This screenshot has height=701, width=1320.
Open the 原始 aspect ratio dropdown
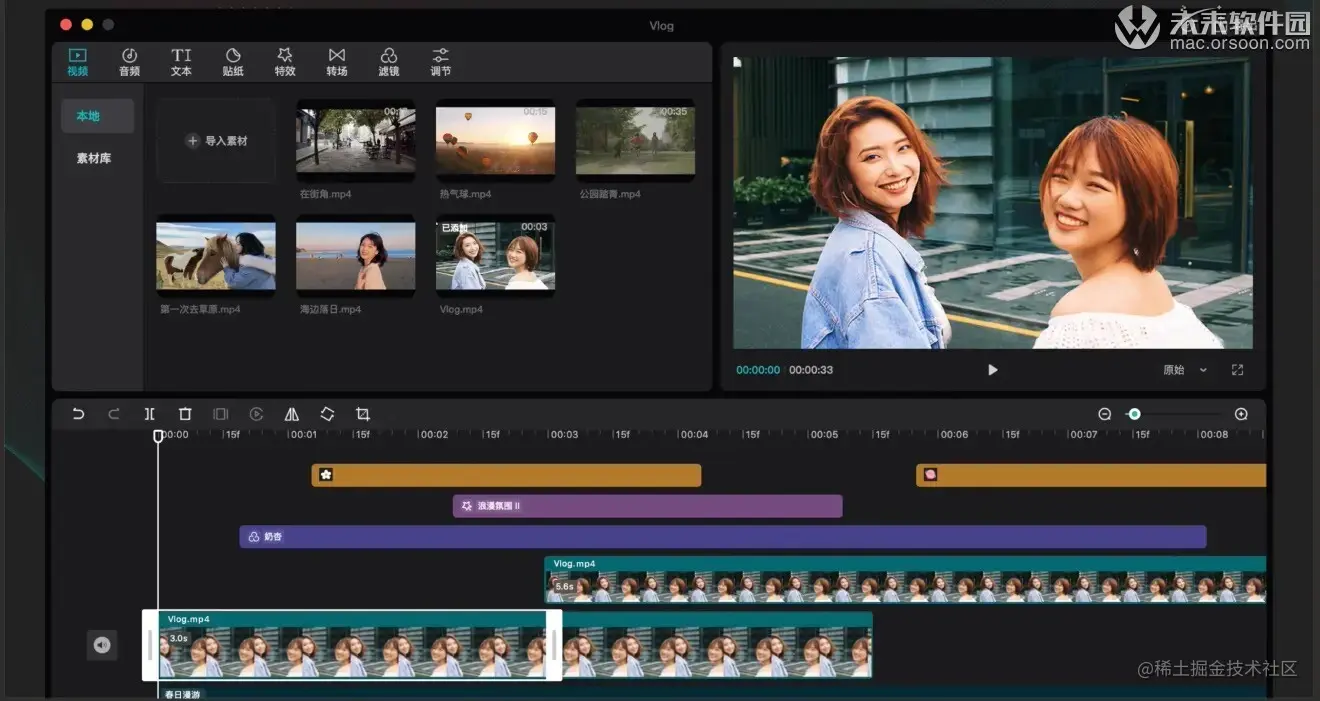click(x=1185, y=370)
